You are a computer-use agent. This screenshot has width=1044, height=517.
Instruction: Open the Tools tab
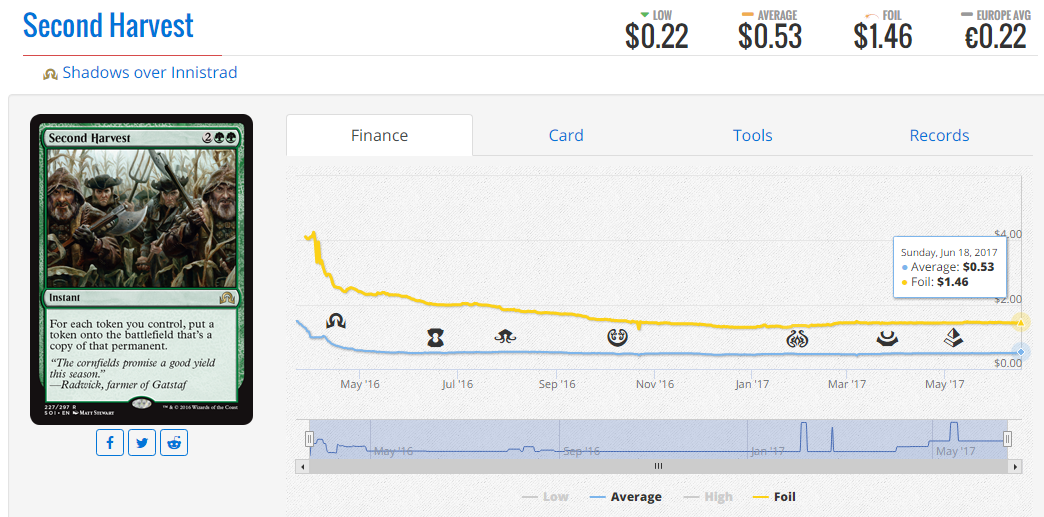click(x=752, y=135)
